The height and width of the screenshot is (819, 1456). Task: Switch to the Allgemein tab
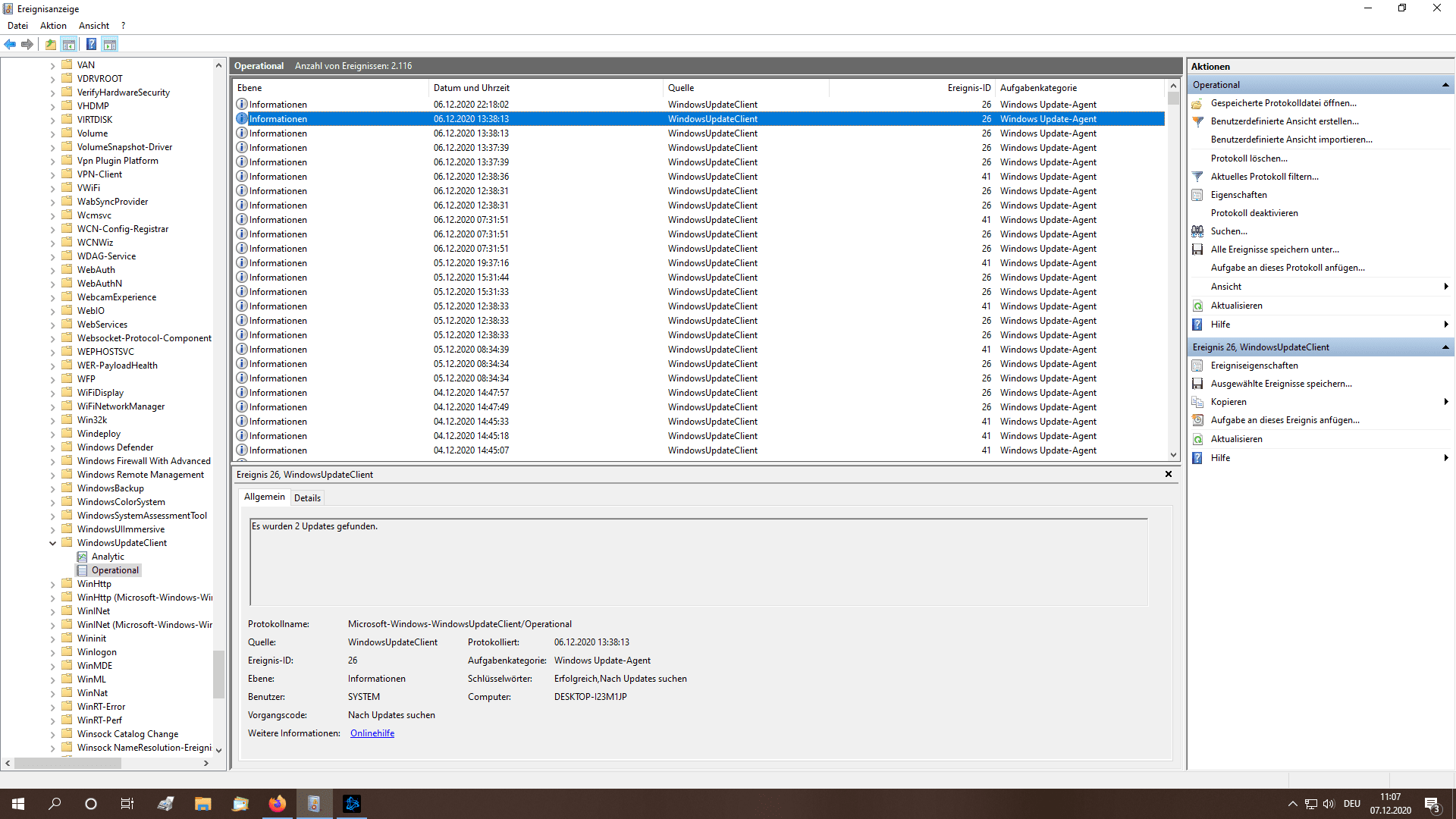click(265, 497)
